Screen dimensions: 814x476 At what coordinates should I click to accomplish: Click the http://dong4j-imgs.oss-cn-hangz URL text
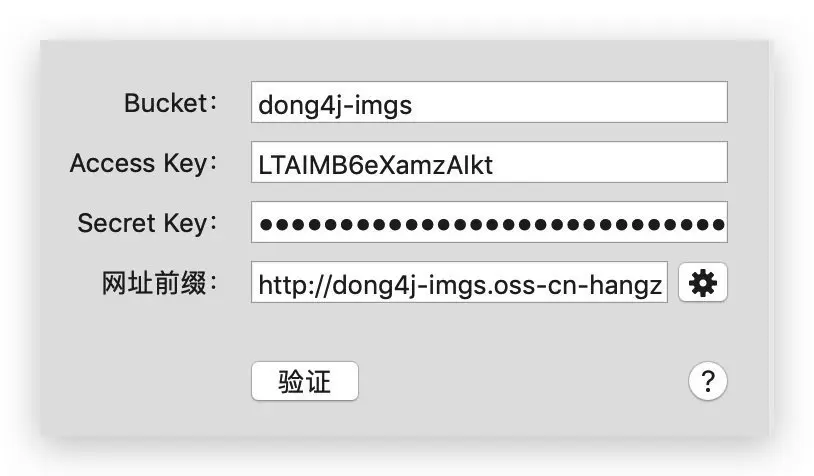coord(459,286)
